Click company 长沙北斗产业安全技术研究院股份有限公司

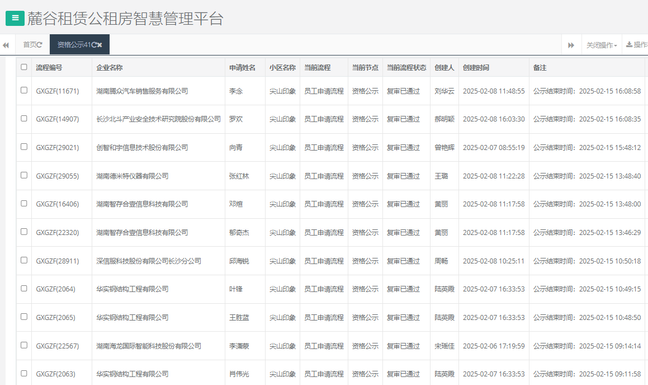[159, 119]
